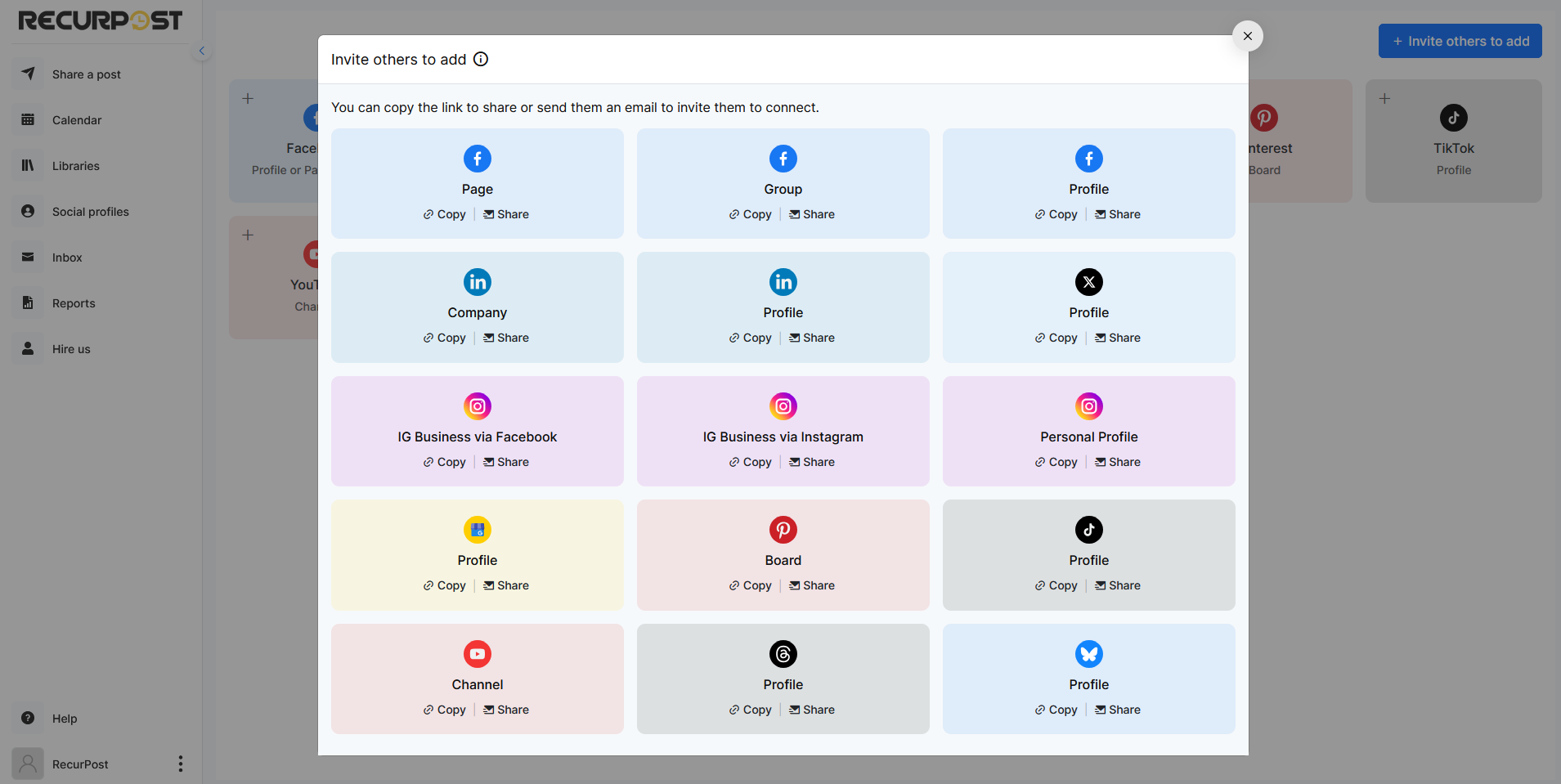The width and height of the screenshot is (1561, 784).
Task: Click the Company label under LinkedIn
Action: click(478, 312)
